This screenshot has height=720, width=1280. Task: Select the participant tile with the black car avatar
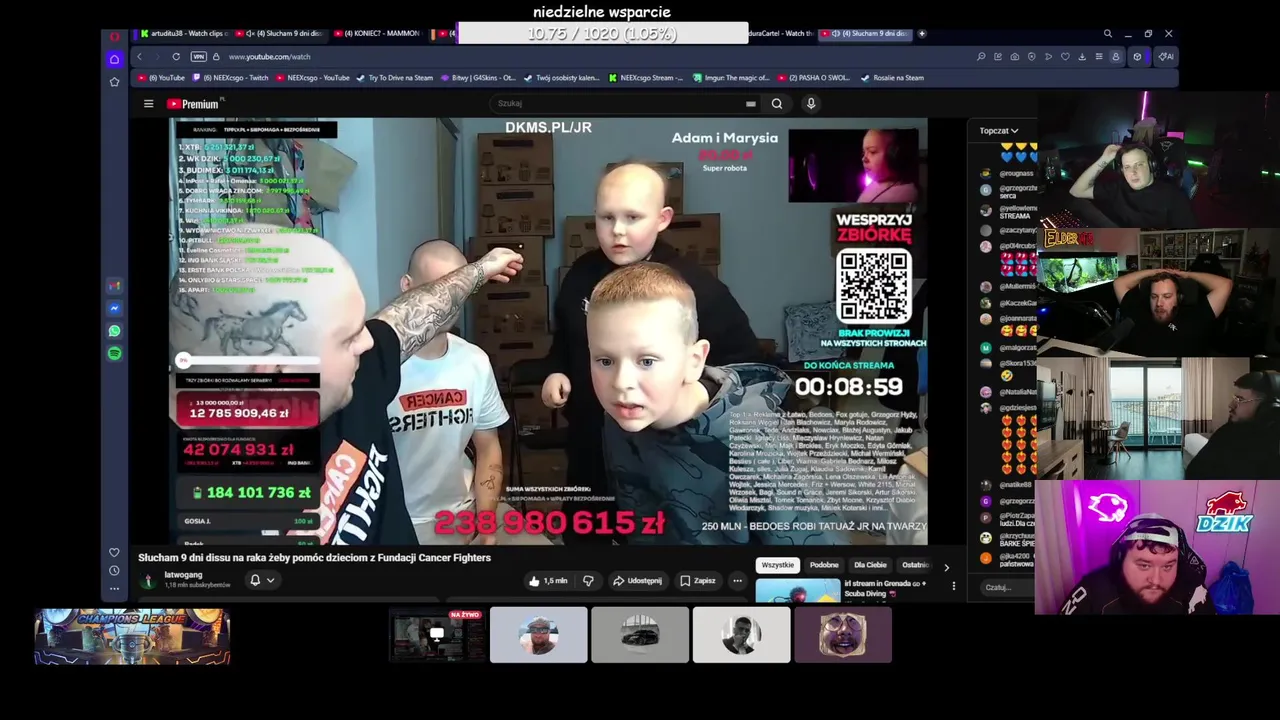coord(640,635)
